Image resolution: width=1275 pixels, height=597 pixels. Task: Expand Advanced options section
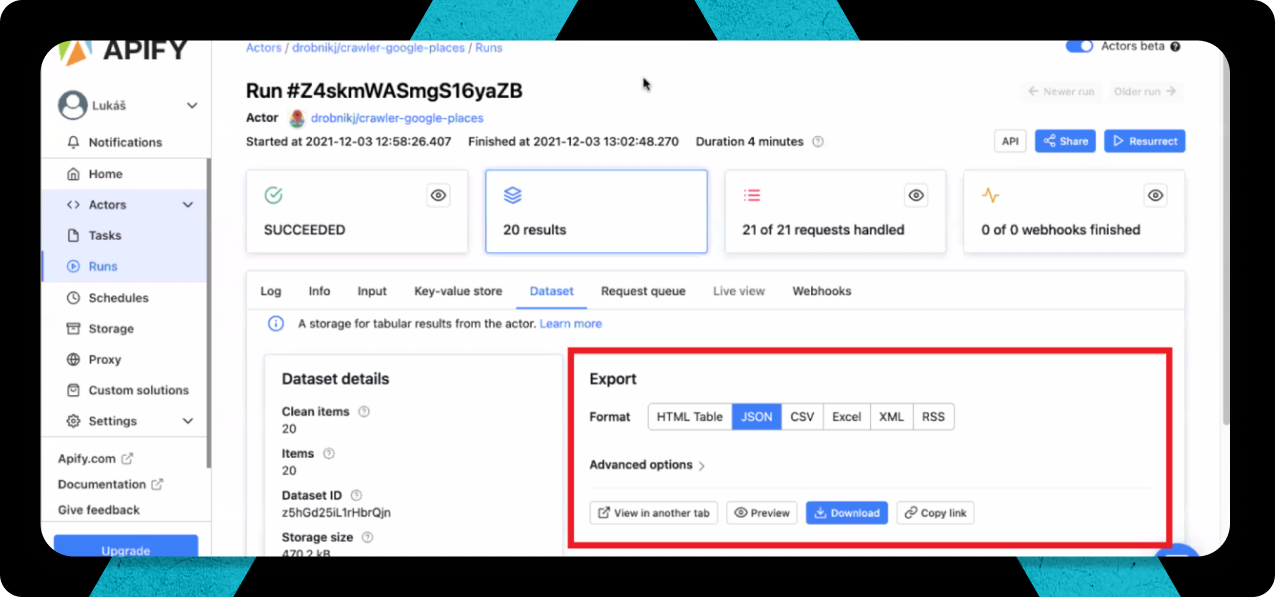click(647, 465)
